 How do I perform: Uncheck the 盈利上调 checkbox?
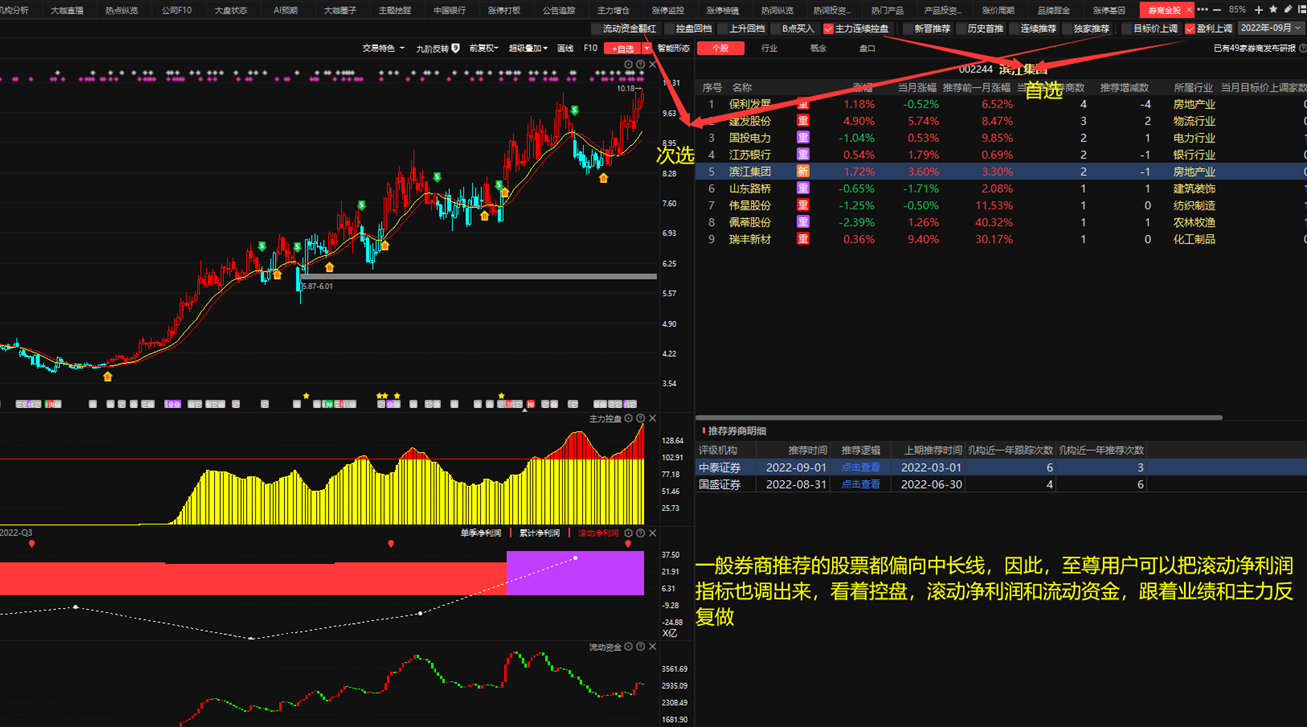coord(1189,29)
